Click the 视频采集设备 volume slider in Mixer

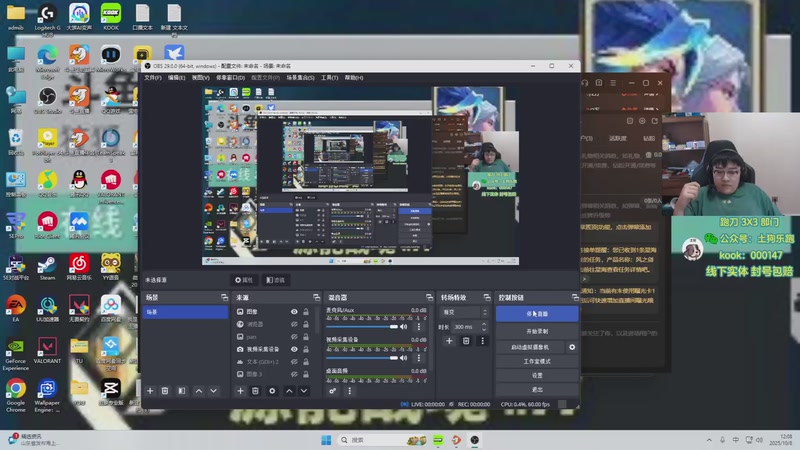click(362, 358)
